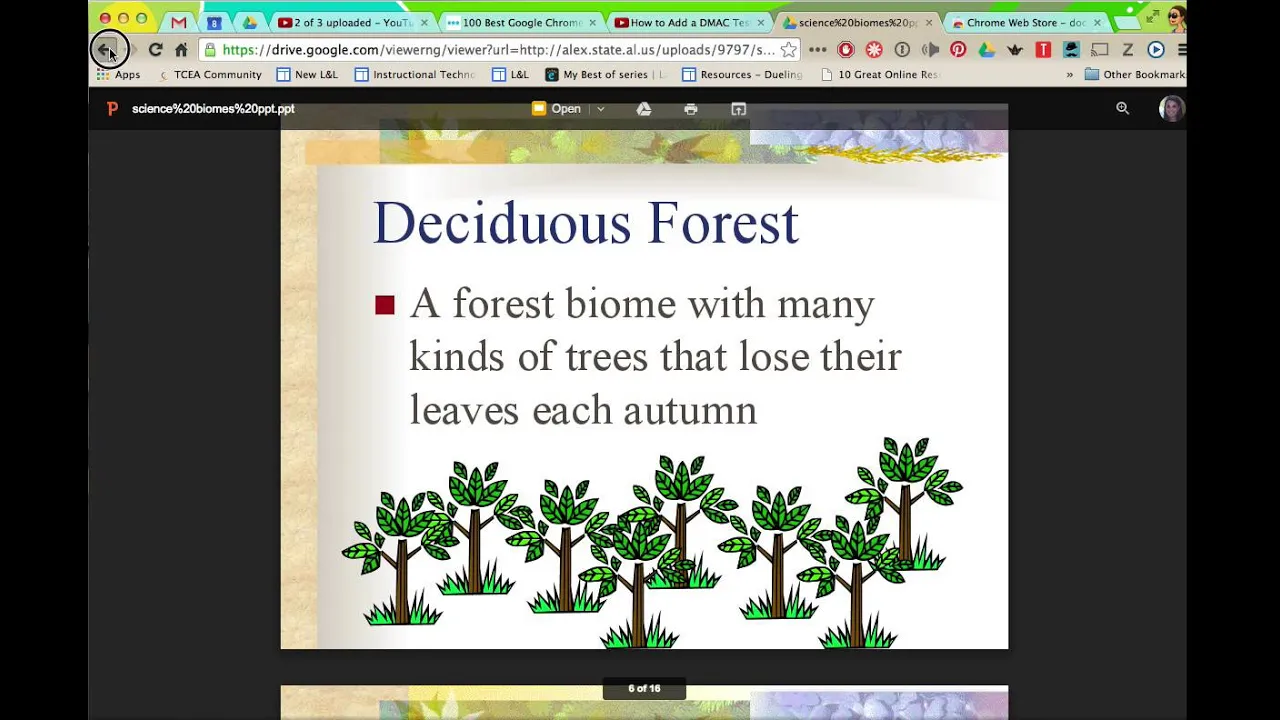
Task: Click the red T extension icon
Action: [x=1043, y=49]
